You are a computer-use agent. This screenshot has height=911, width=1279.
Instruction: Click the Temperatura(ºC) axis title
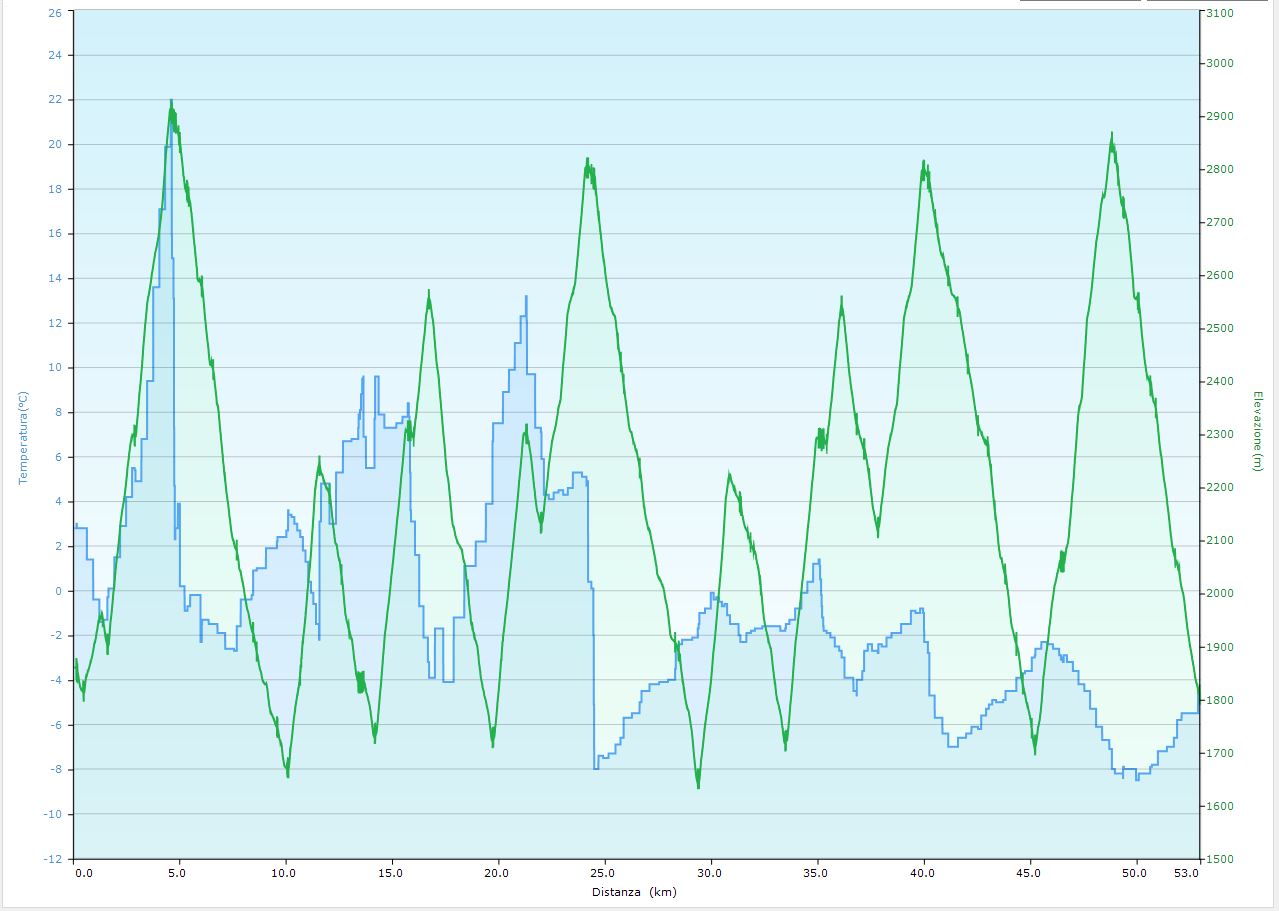coord(24,437)
